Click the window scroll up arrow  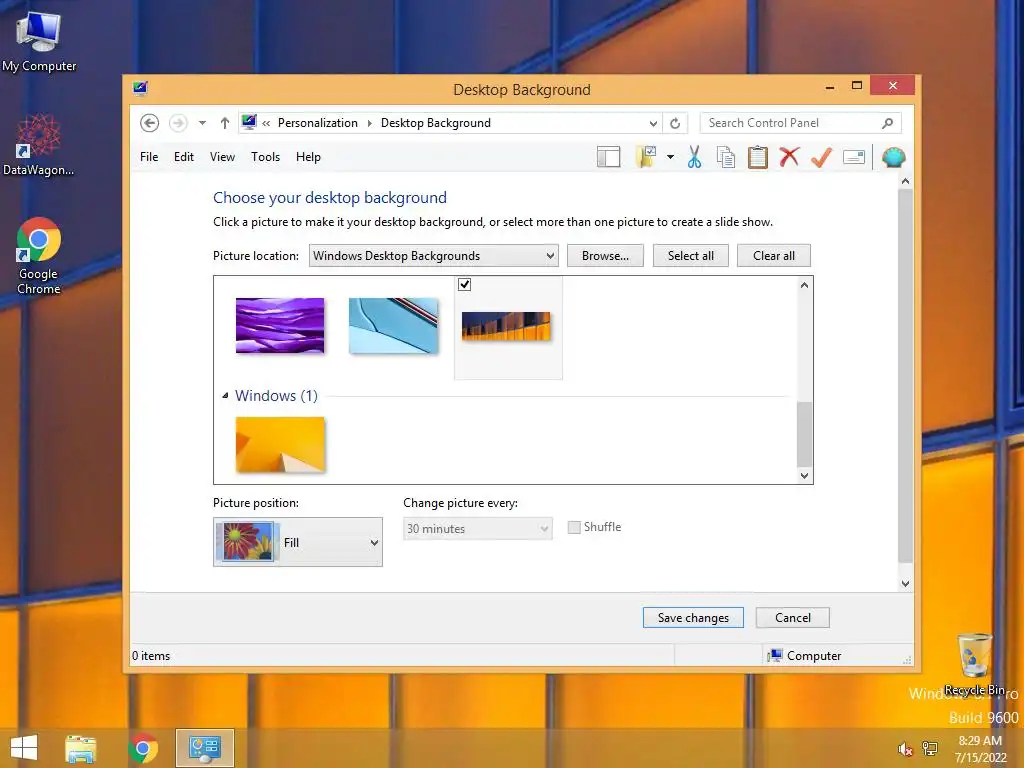point(905,181)
